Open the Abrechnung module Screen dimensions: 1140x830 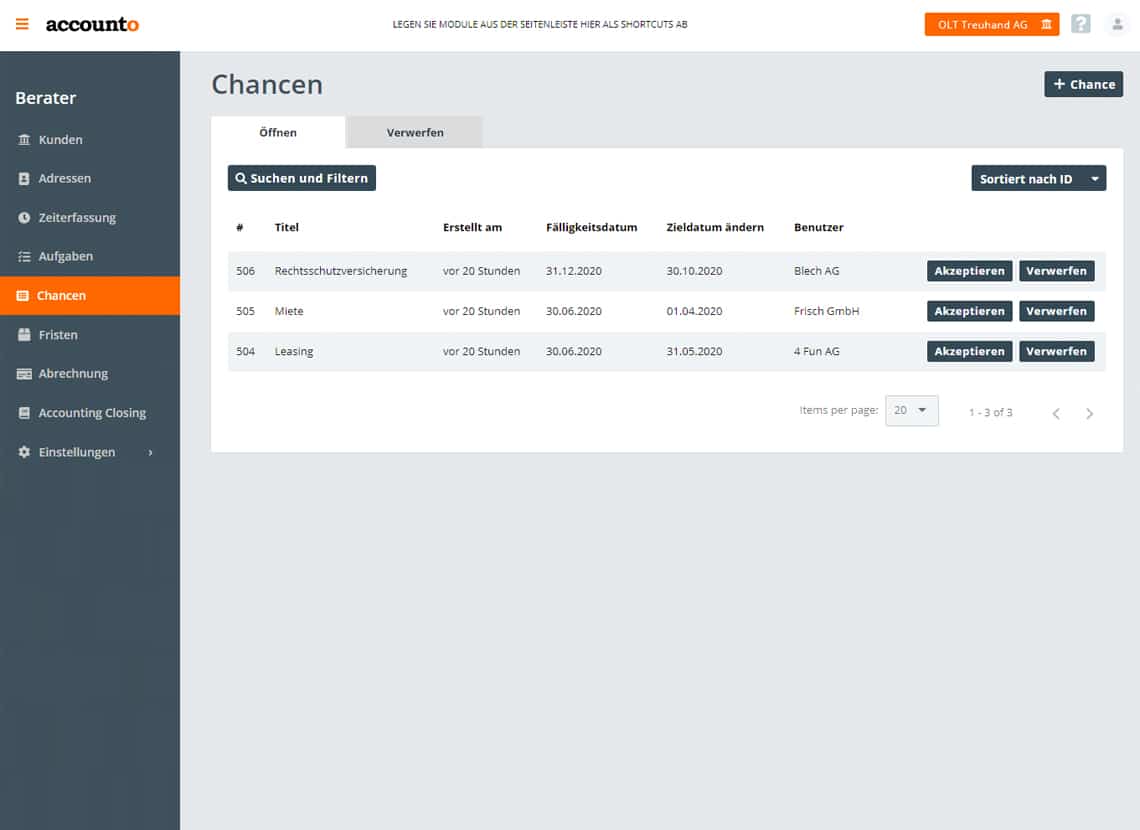tap(90, 374)
